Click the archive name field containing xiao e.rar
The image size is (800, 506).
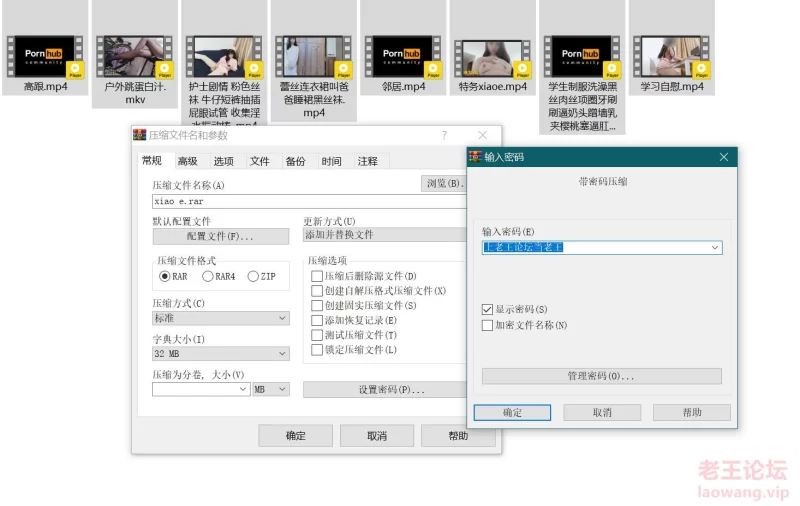click(309, 201)
